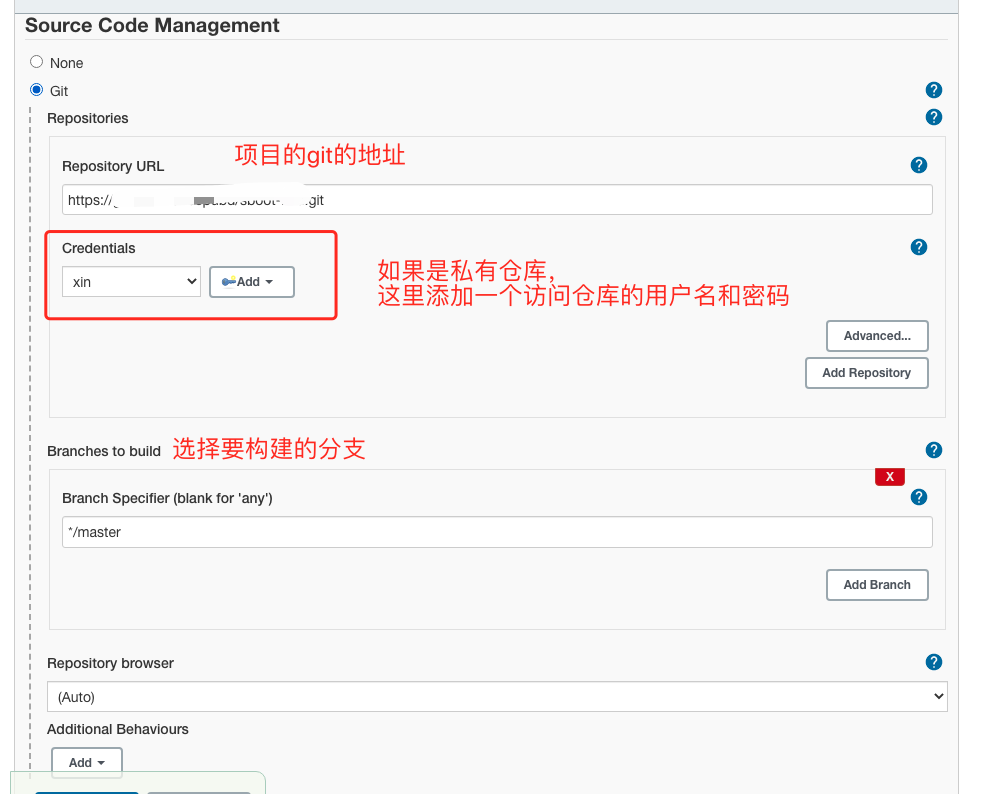Delete the branch with the red X
Screen dimensions: 988x794
click(x=890, y=476)
